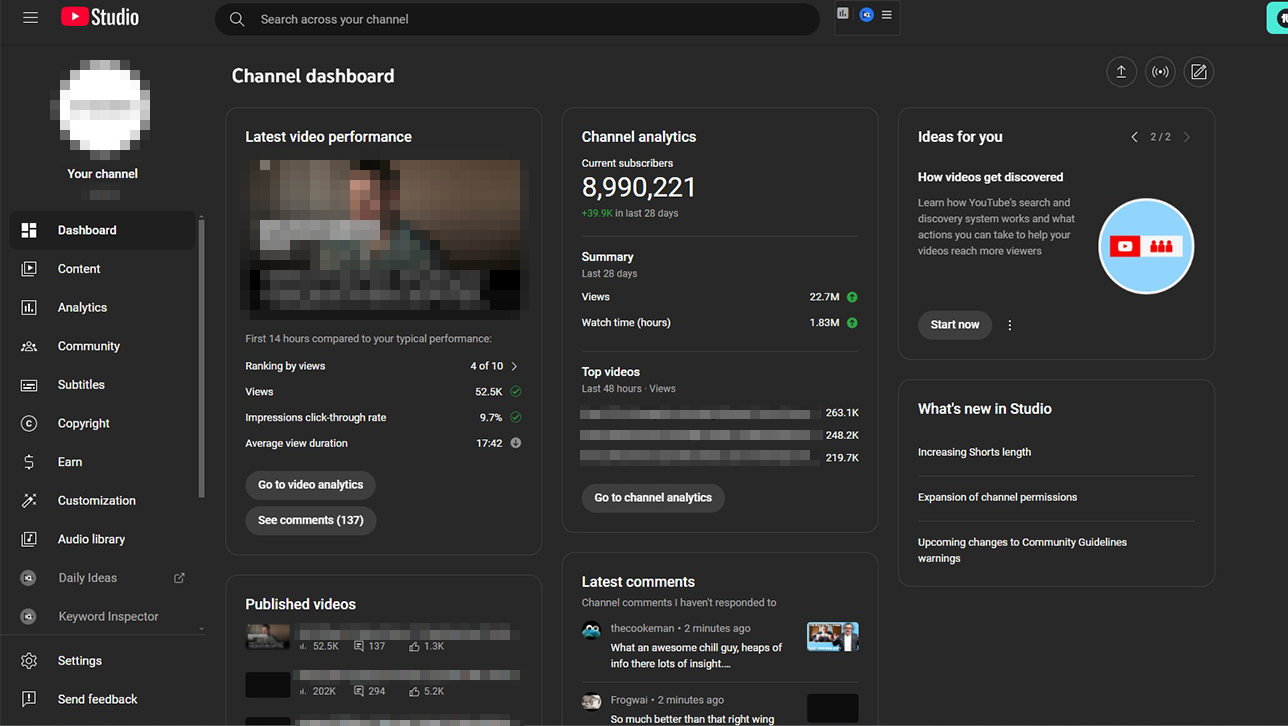Click the create post pencil icon
The image size is (1288, 726).
(x=1199, y=72)
